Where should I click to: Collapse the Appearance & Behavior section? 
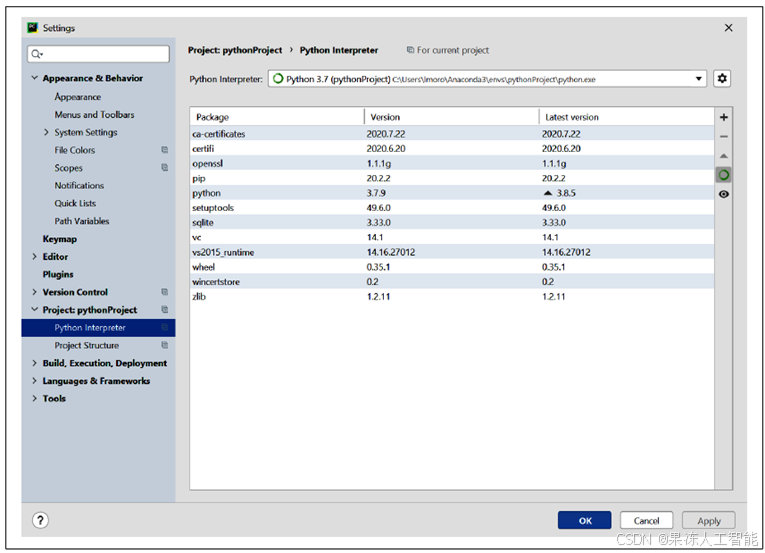(35, 78)
